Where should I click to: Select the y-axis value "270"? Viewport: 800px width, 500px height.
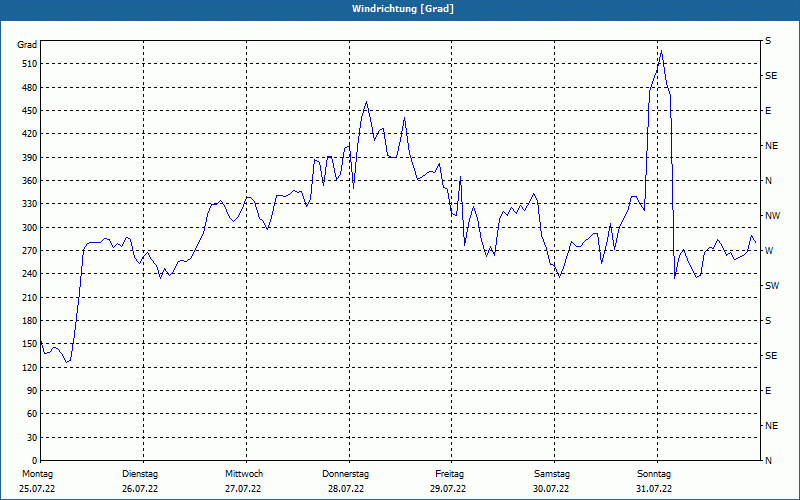click(30, 251)
